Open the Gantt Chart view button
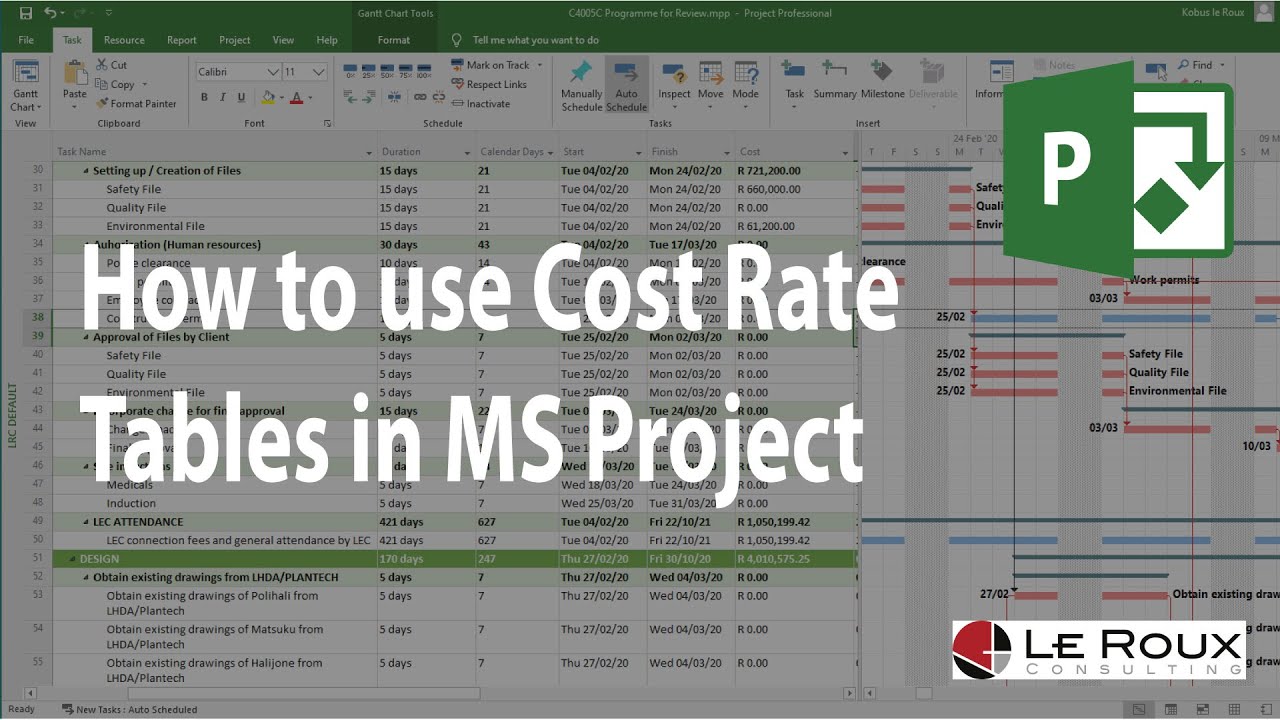Viewport: 1280px width, 720px height. point(26,87)
